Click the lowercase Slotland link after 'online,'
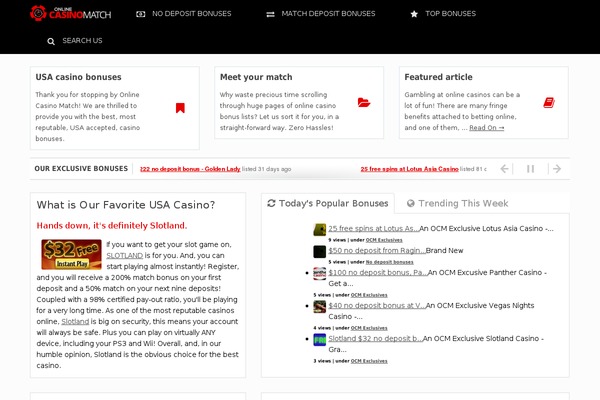The height and width of the screenshot is (400, 600). pos(75,322)
